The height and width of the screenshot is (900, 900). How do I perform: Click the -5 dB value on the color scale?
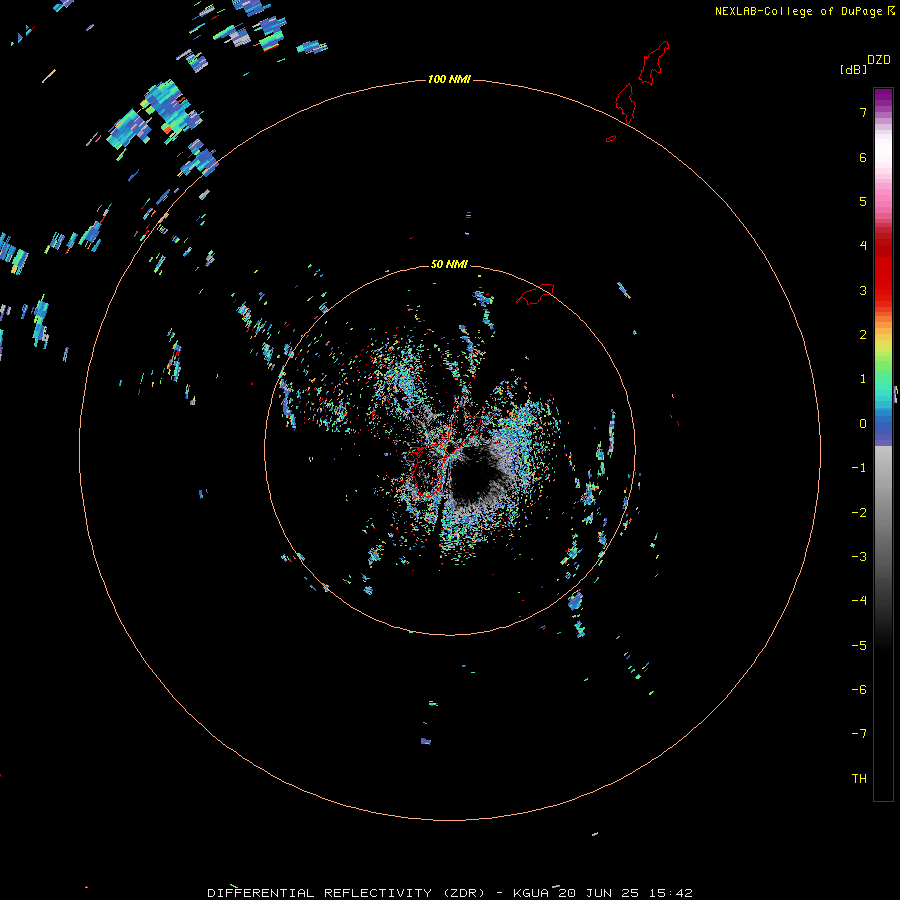coord(859,646)
